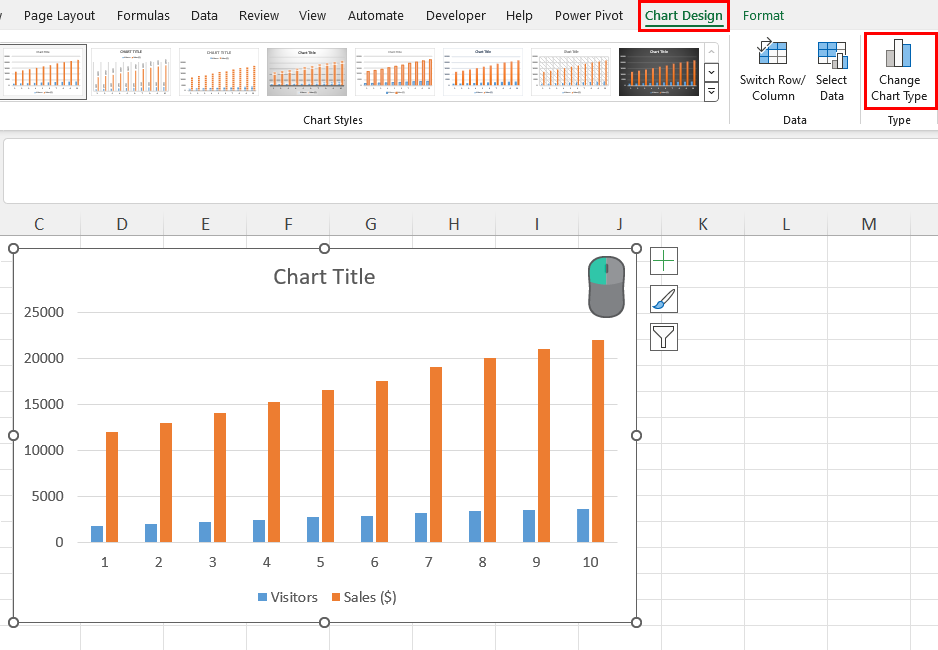The width and height of the screenshot is (938, 650).
Task: Click the Visitors legend entry
Action: coord(288,597)
